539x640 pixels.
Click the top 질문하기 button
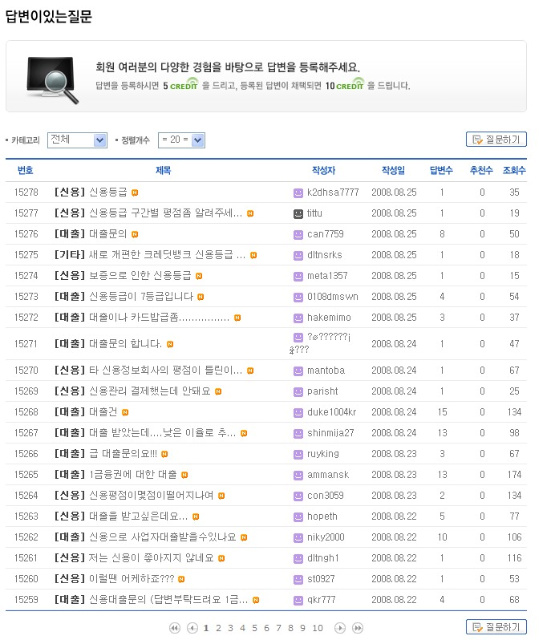tap(496, 139)
